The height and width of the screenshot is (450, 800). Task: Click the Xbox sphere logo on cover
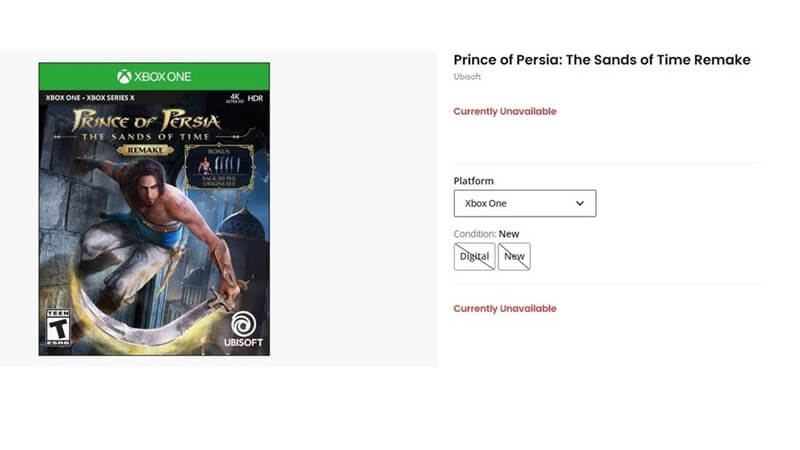[x=124, y=77]
